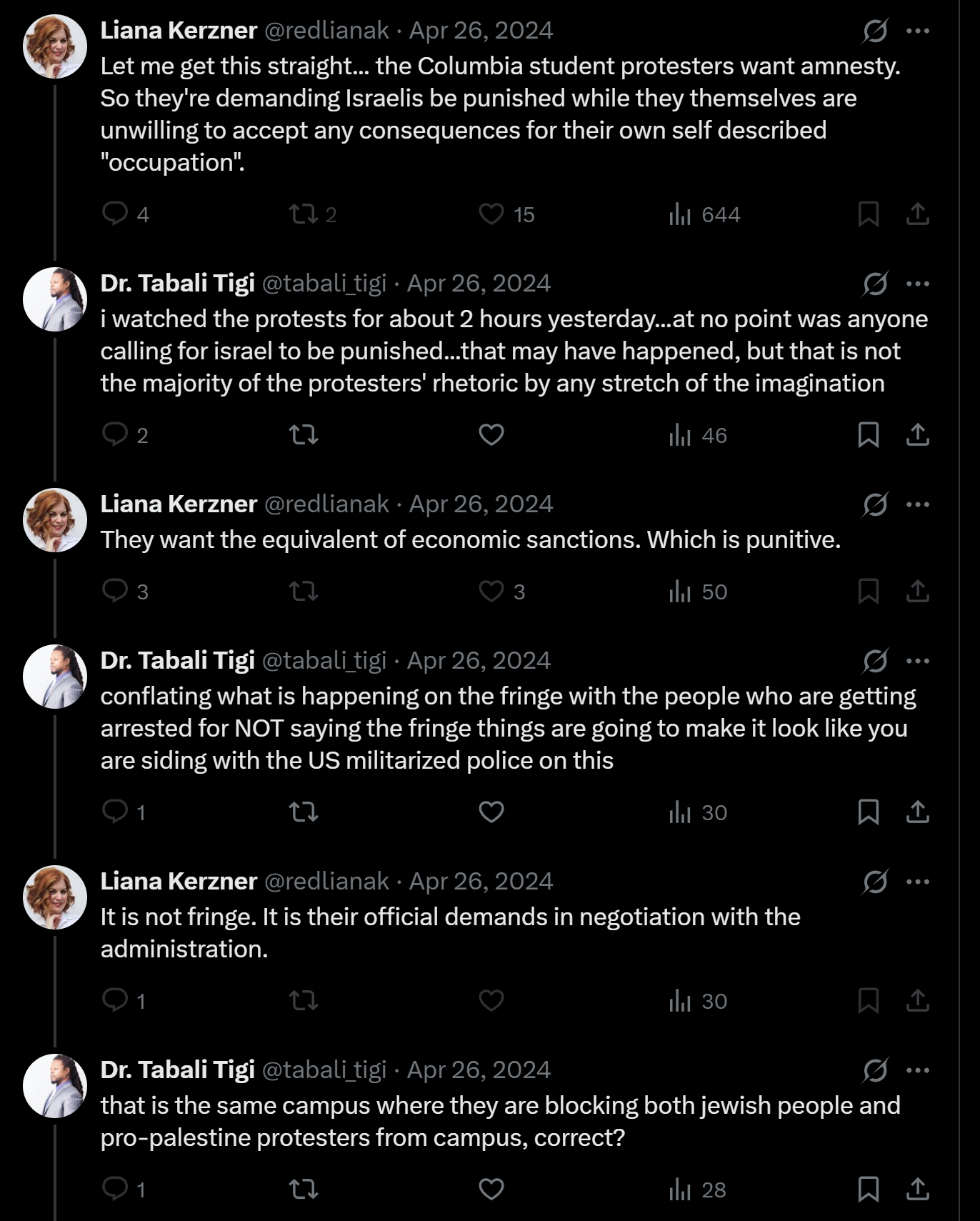The width and height of the screenshot is (980, 1221).
Task: View analytics showing 644 views
Action: point(704,214)
